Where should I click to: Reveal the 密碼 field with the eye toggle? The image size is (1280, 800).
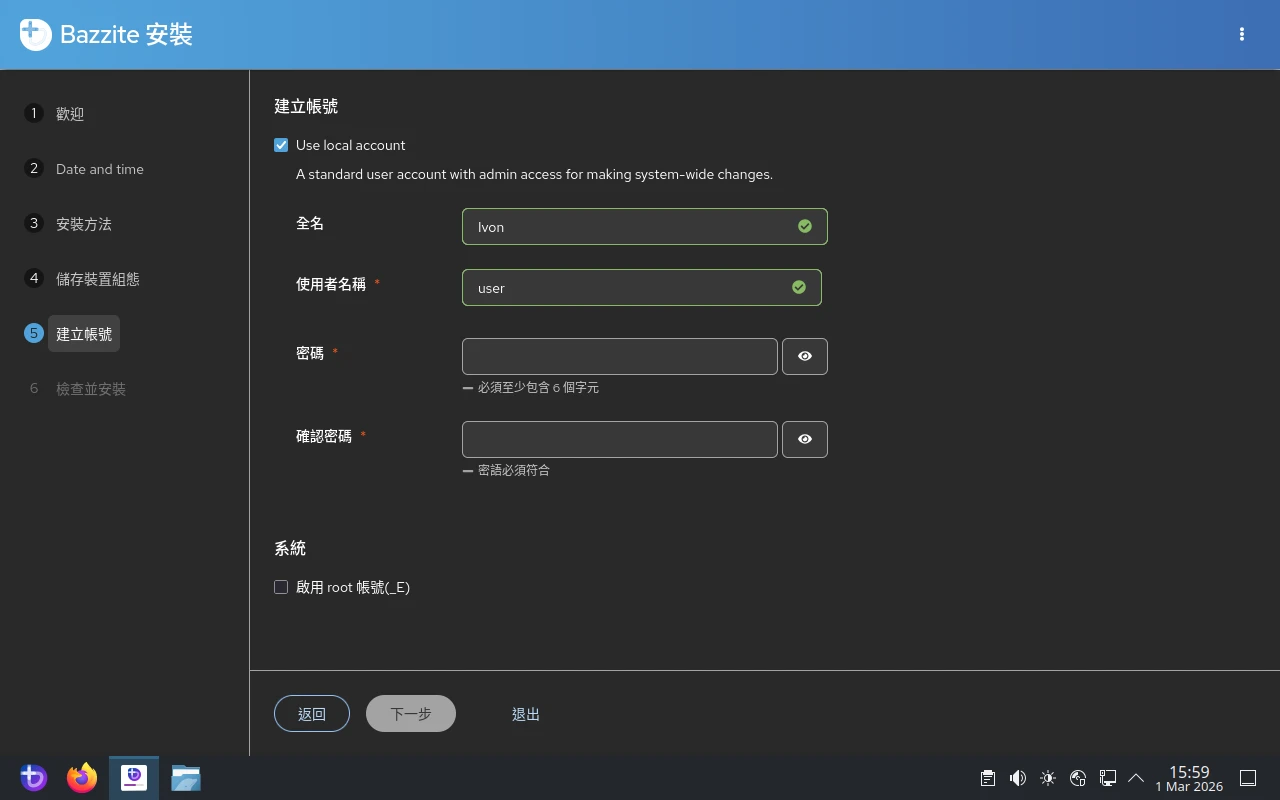click(x=805, y=356)
